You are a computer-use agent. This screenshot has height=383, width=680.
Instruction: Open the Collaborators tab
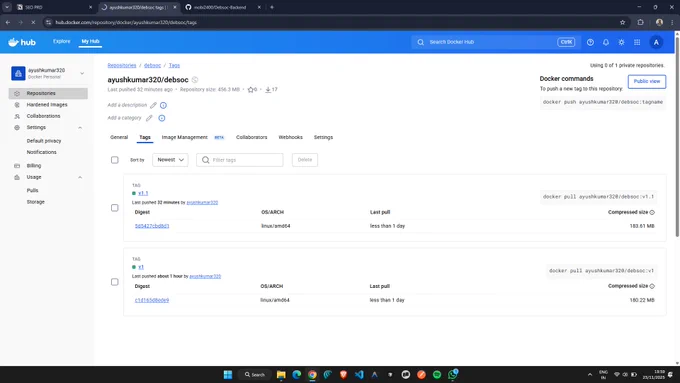click(x=252, y=137)
